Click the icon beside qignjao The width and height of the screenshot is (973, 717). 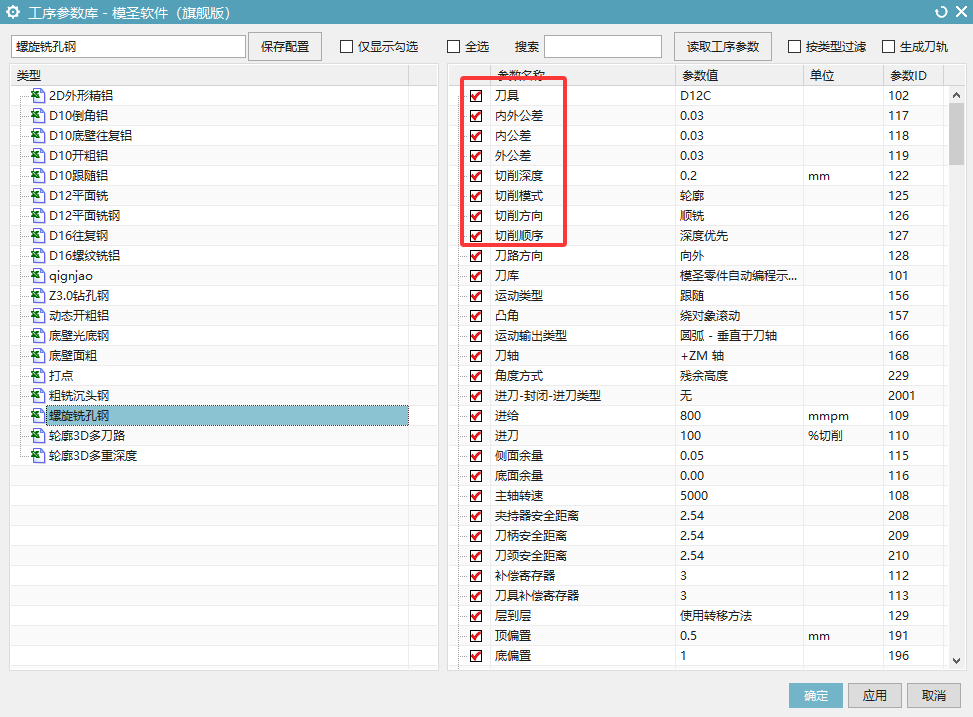(38, 276)
